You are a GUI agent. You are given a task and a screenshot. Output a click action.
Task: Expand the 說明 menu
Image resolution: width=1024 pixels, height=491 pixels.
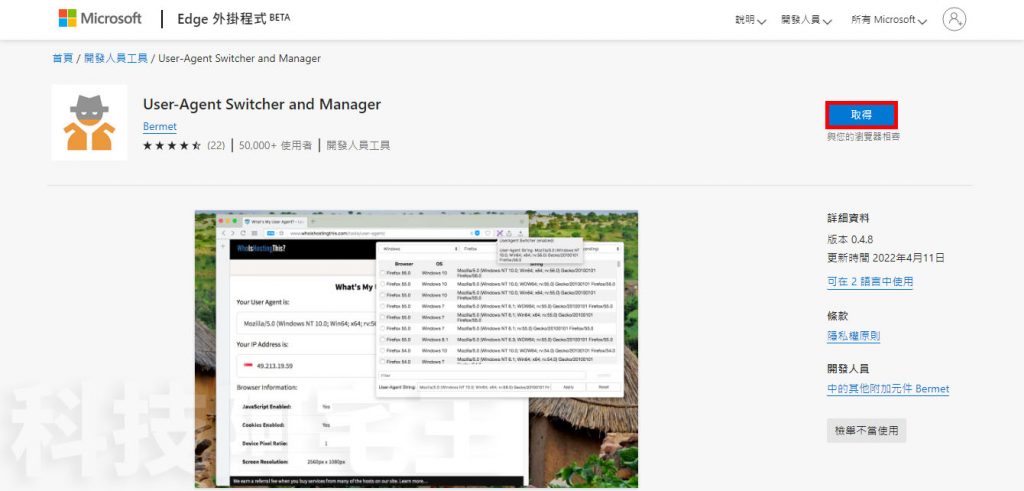pyautogui.click(x=750, y=20)
